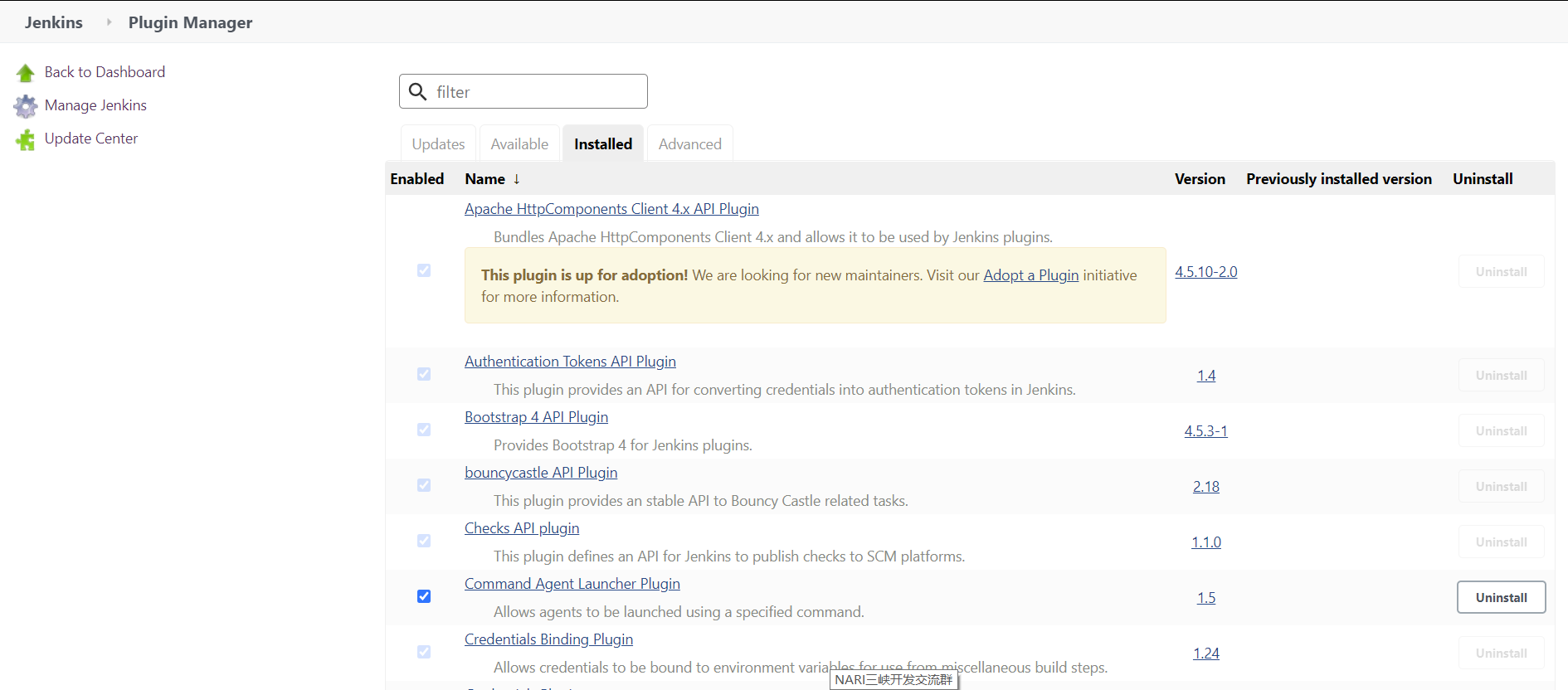Click the 'Provides Bootstrap 4 for Jenkins plugins' text

click(623, 445)
